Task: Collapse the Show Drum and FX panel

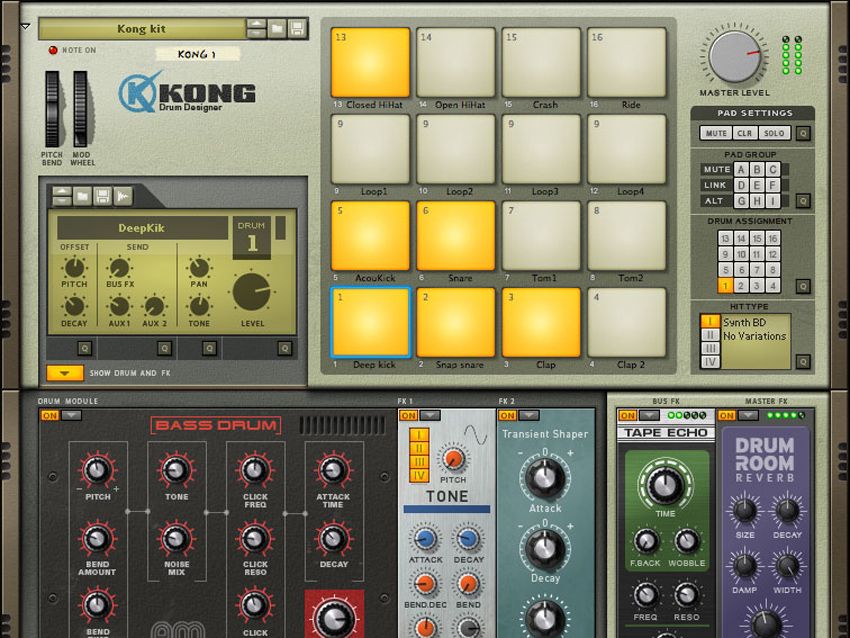Action: point(65,373)
